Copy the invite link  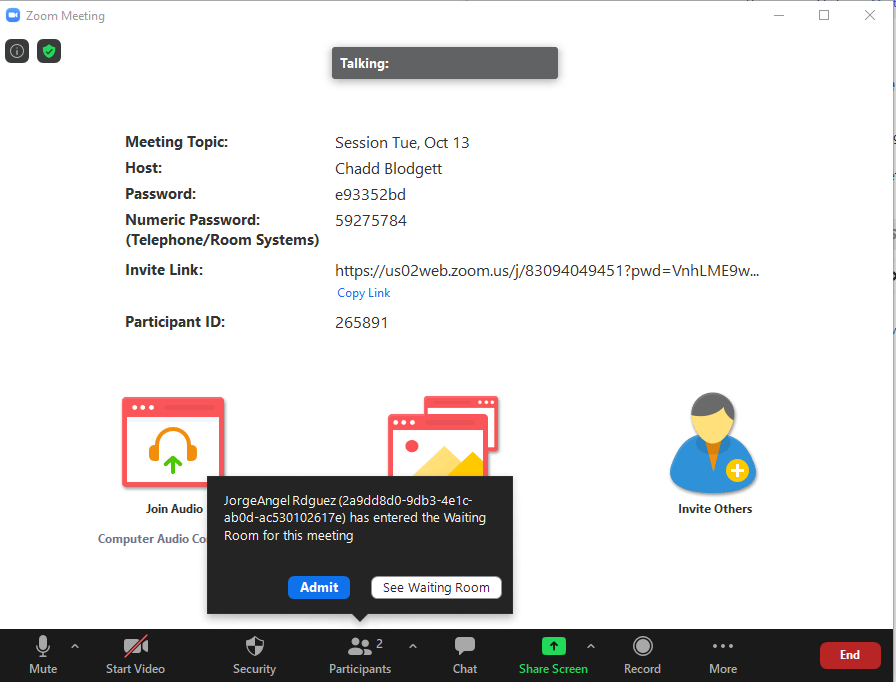(363, 293)
